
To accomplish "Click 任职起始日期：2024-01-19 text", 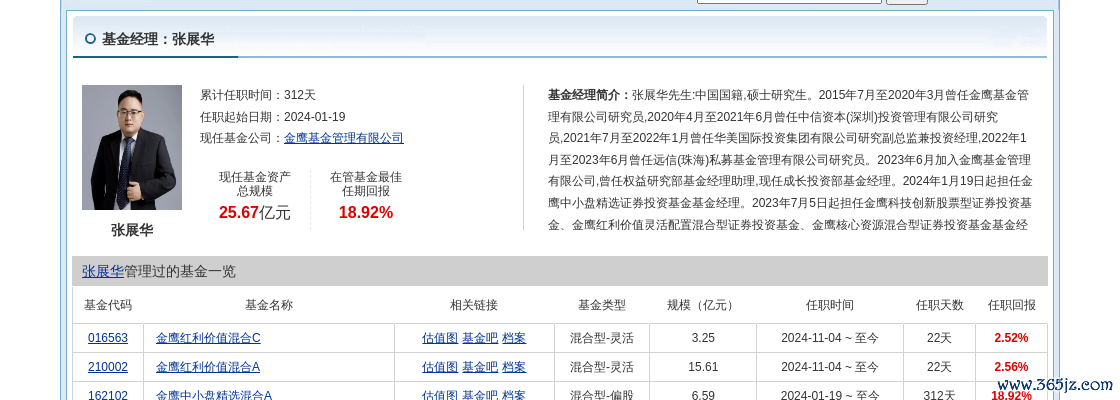I will tap(273, 116).
